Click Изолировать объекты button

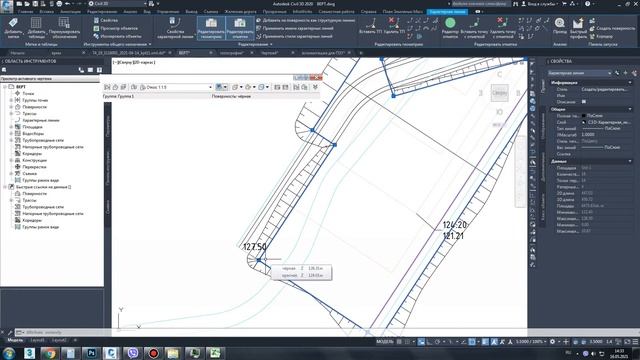117,36
